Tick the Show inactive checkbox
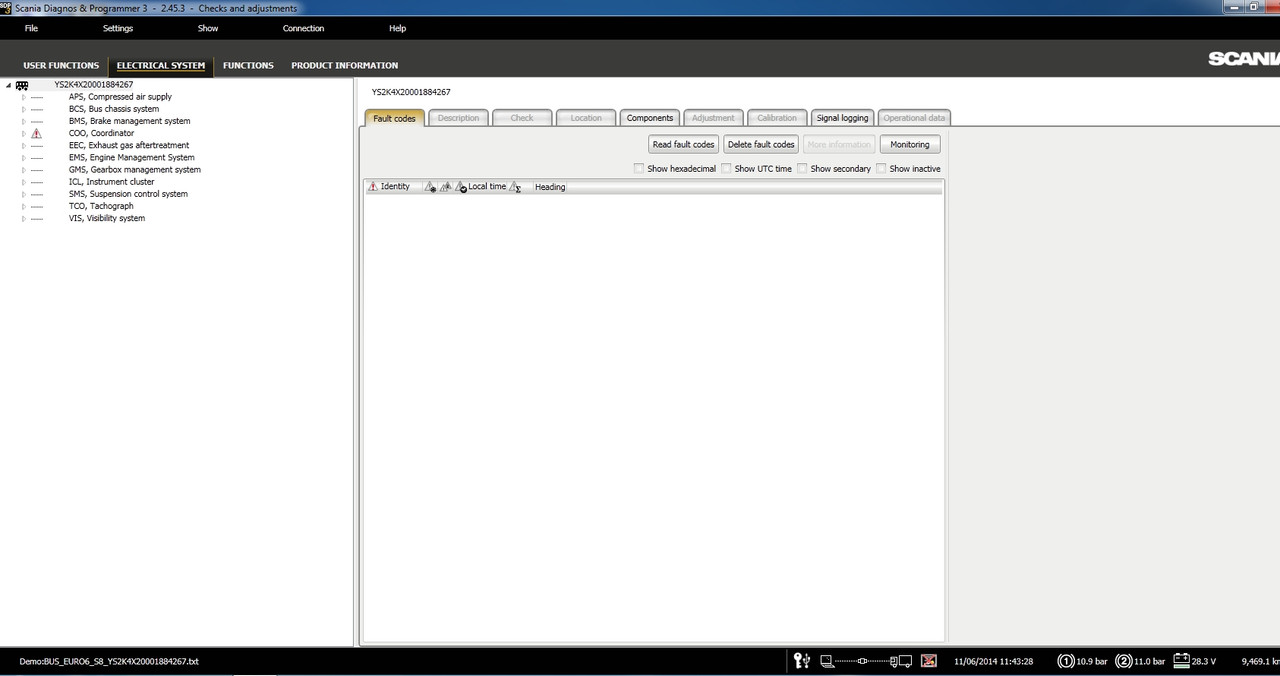1280x676 pixels. click(881, 168)
